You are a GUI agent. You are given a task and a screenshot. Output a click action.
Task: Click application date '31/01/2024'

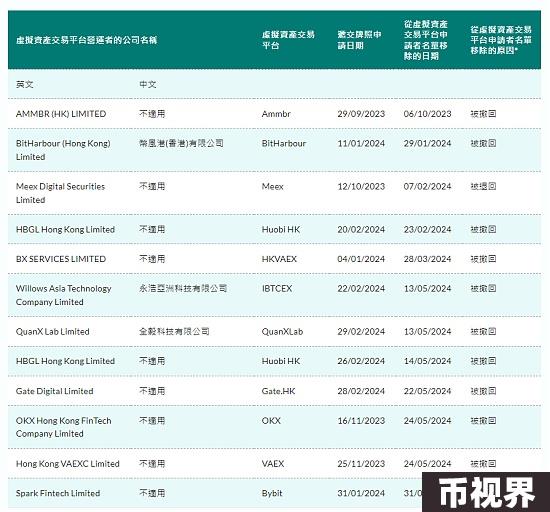[361, 493]
